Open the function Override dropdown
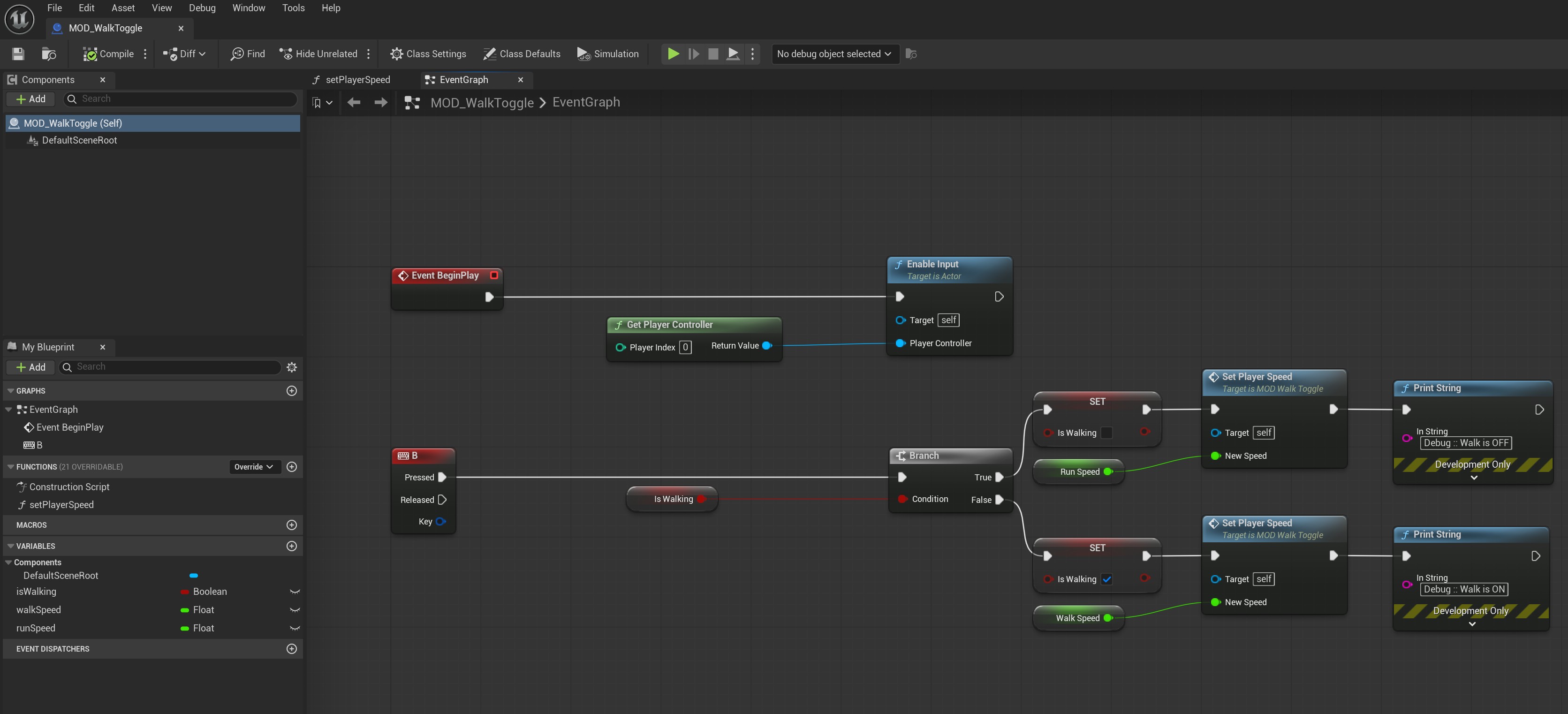 [x=254, y=467]
